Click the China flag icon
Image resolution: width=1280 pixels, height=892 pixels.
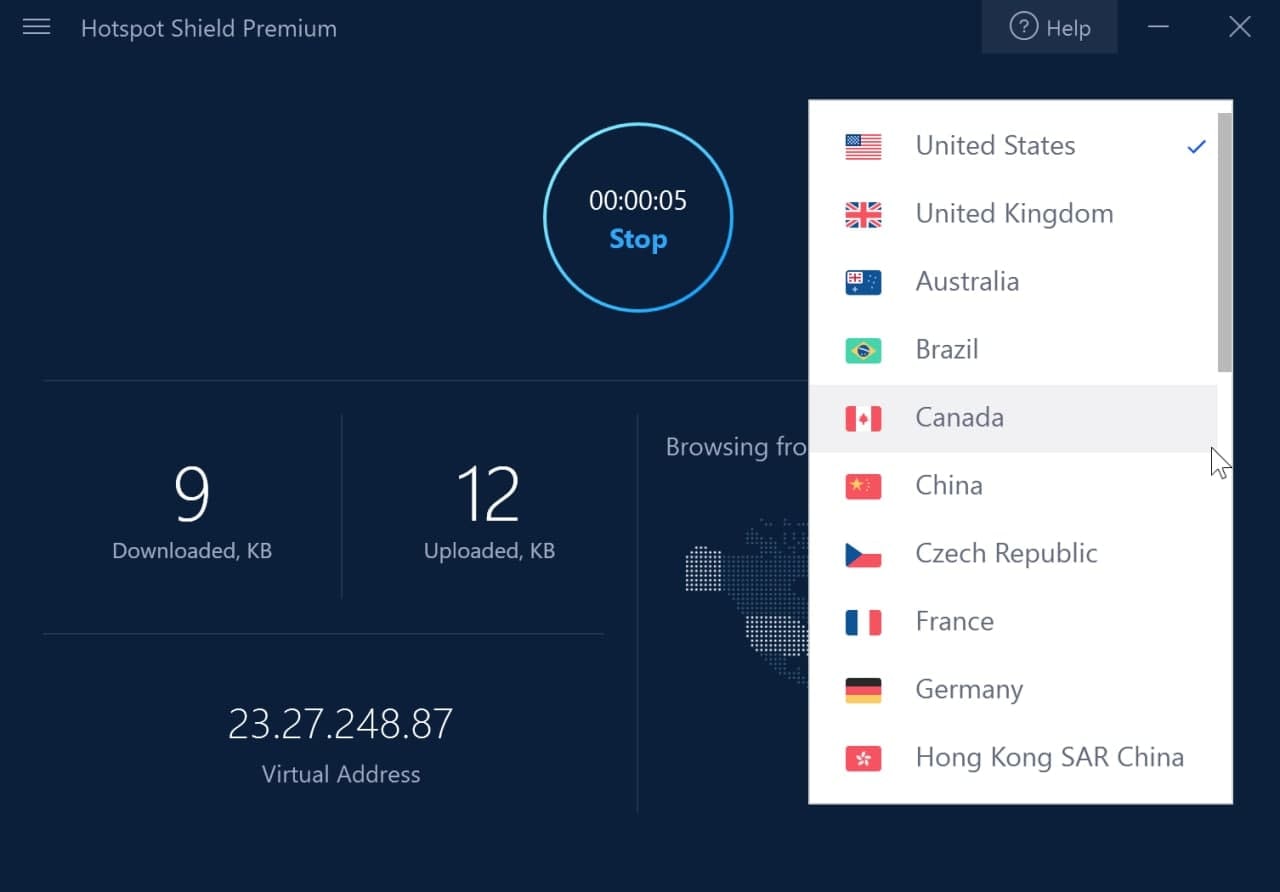point(863,486)
